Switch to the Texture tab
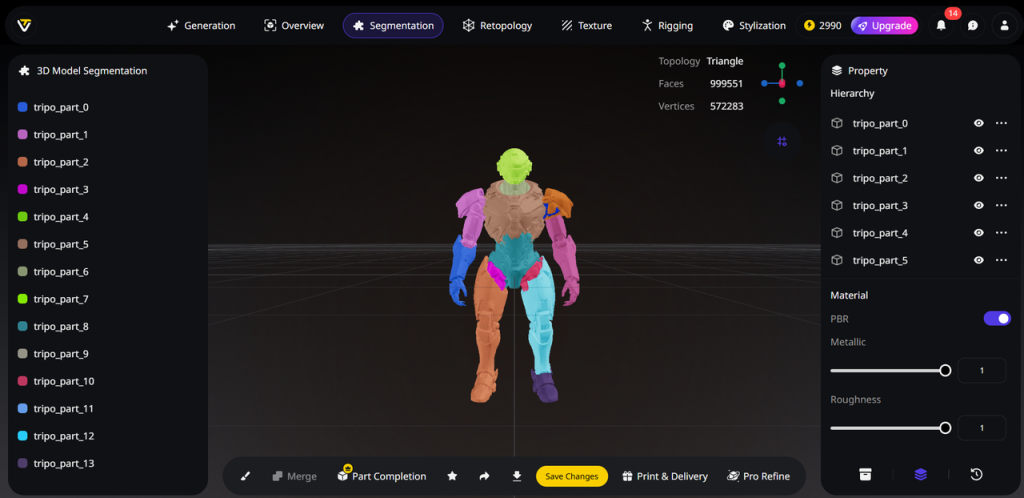The image size is (1024, 498). [x=586, y=25]
